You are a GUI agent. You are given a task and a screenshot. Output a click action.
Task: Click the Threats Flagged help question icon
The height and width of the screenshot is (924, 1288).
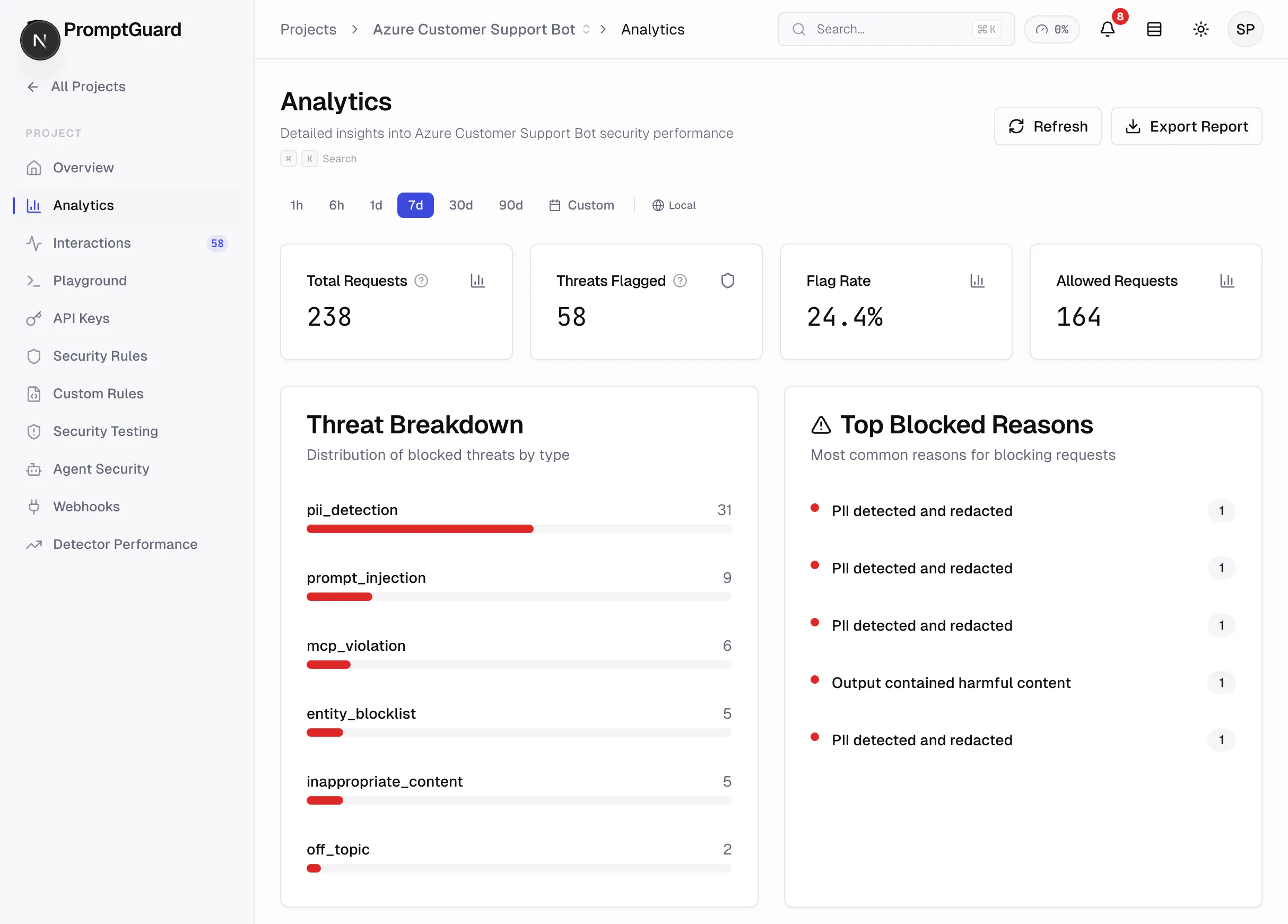(x=680, y=281)
